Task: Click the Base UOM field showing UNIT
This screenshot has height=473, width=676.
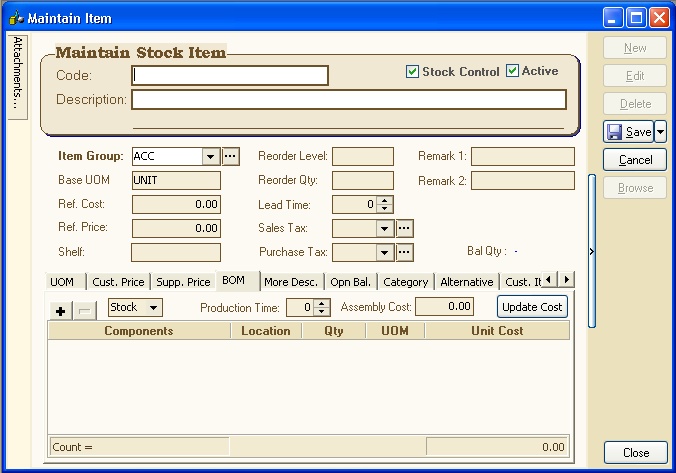Action: pos(176,180)
